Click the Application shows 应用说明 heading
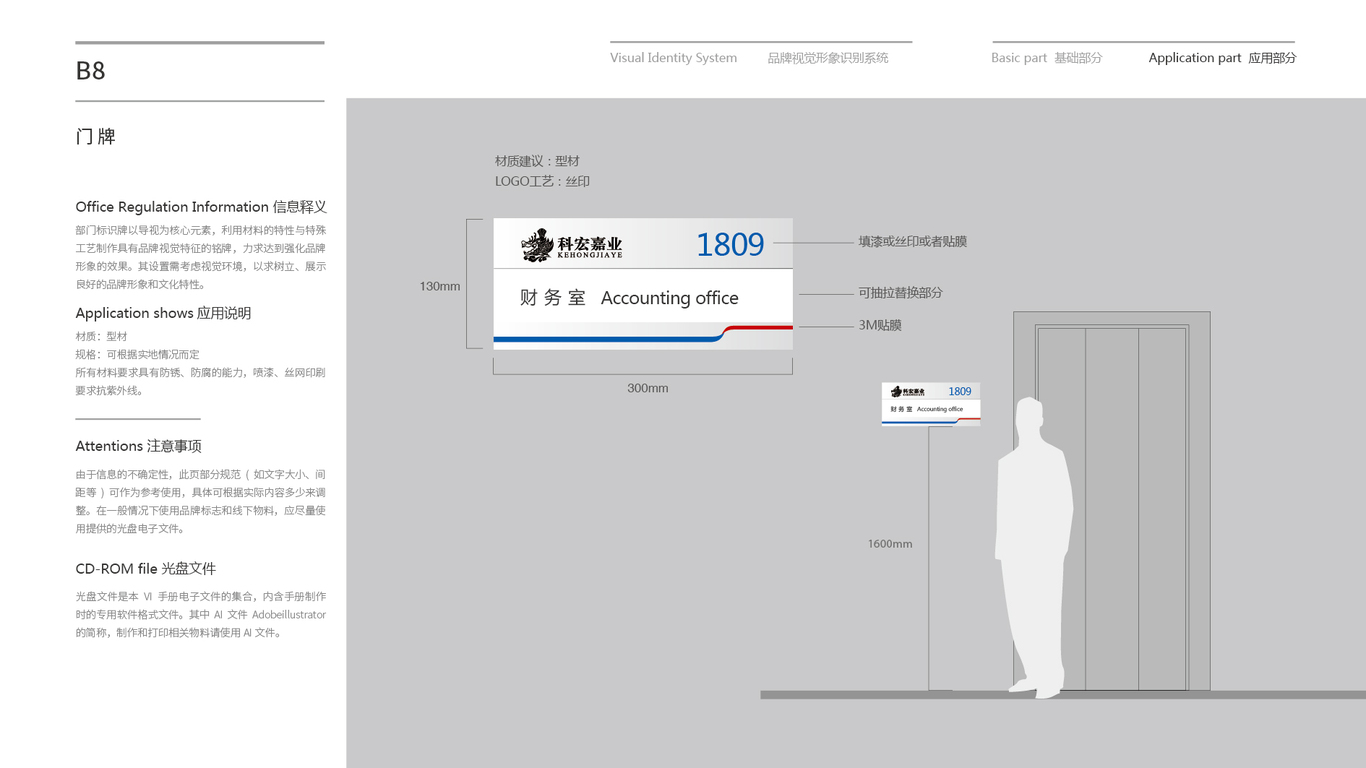This screenshot has width=1366, height=768. pos(163,313)
